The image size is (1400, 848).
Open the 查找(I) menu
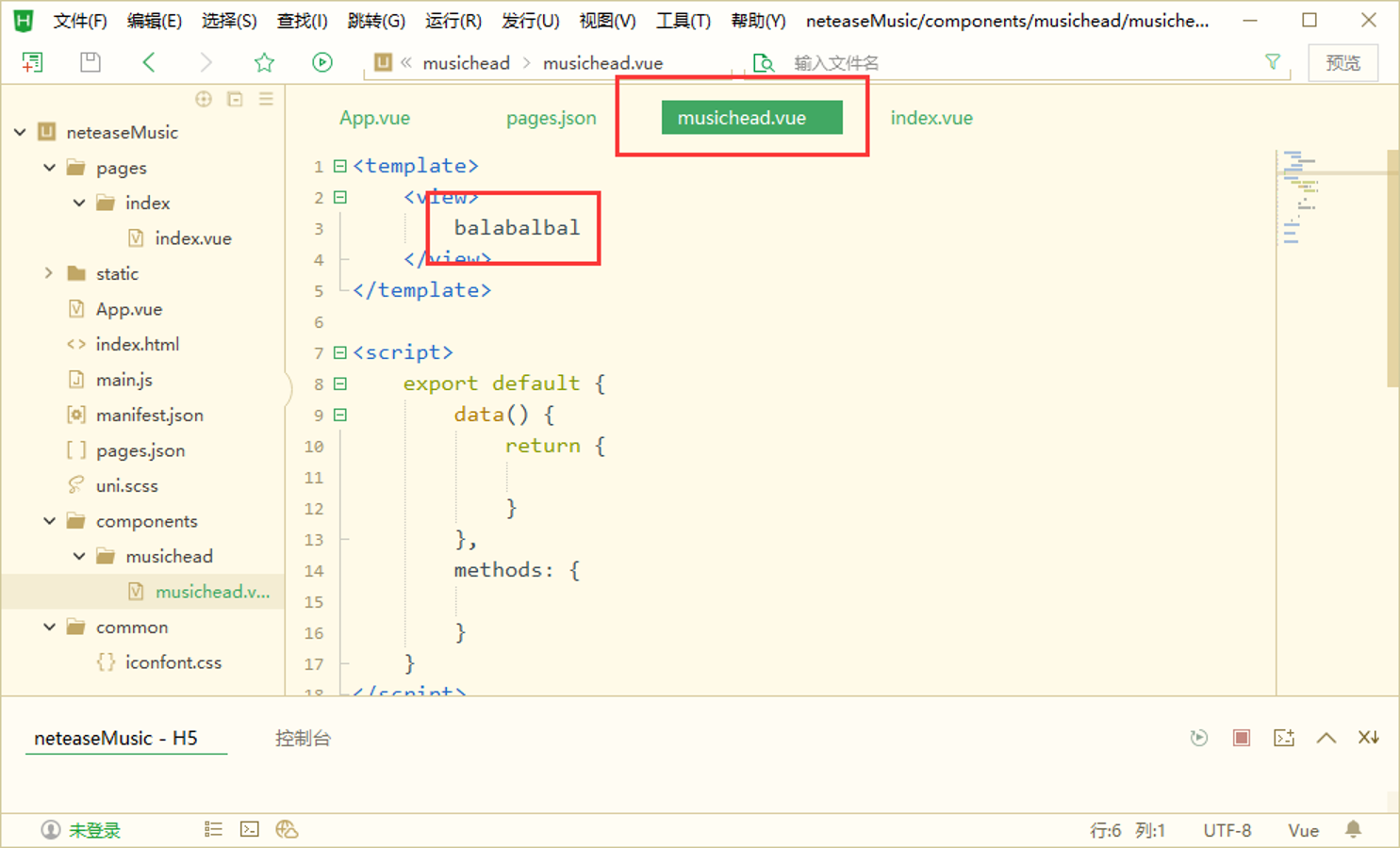click(x=302, y=21)
